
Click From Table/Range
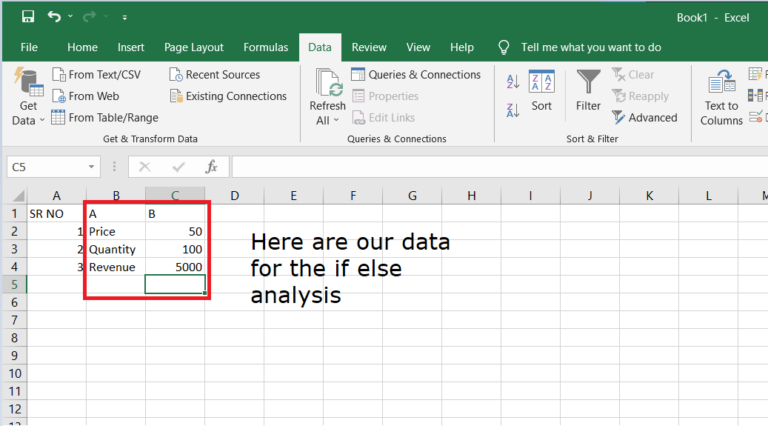point(105,118)
